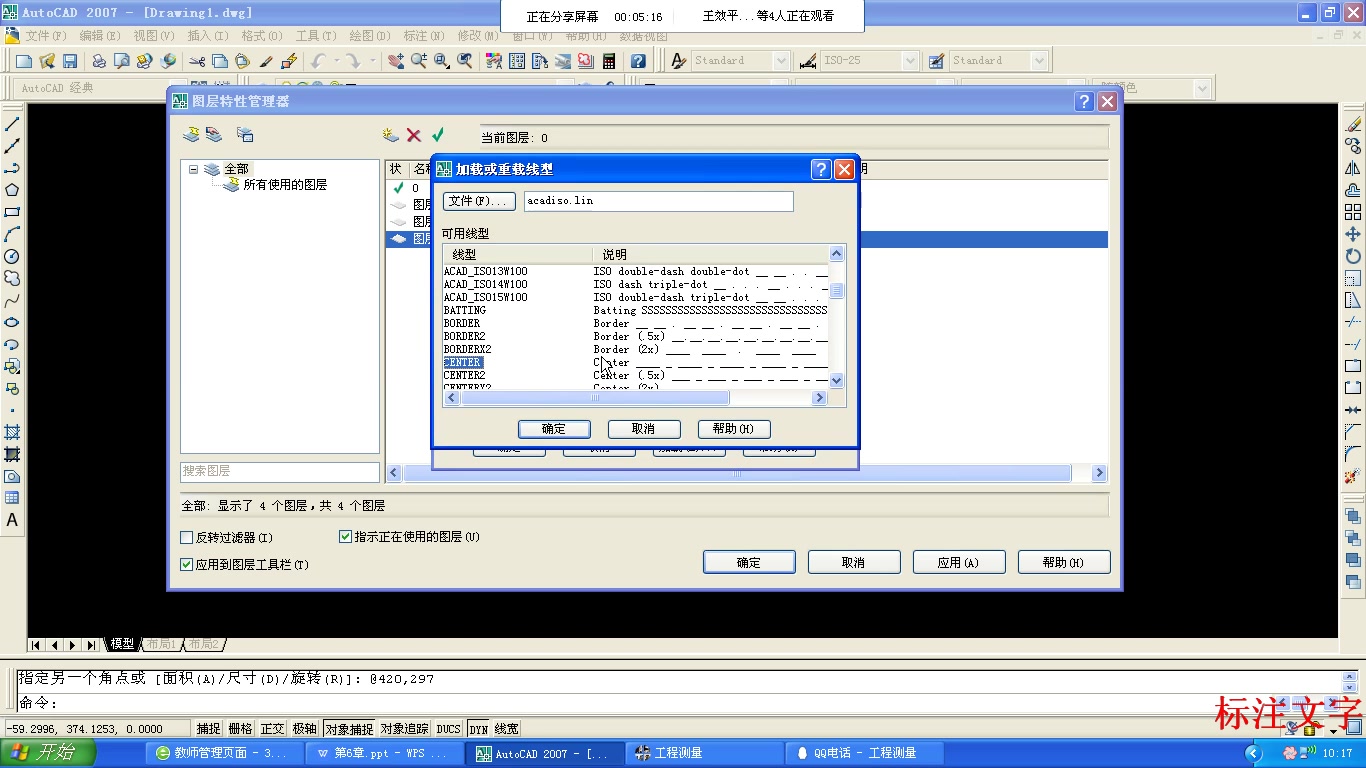Open the 编辑(E) menu

99,36
